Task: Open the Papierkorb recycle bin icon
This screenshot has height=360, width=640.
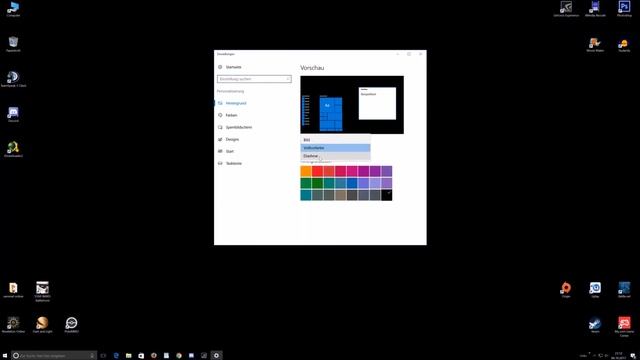Action: point(13,44)
